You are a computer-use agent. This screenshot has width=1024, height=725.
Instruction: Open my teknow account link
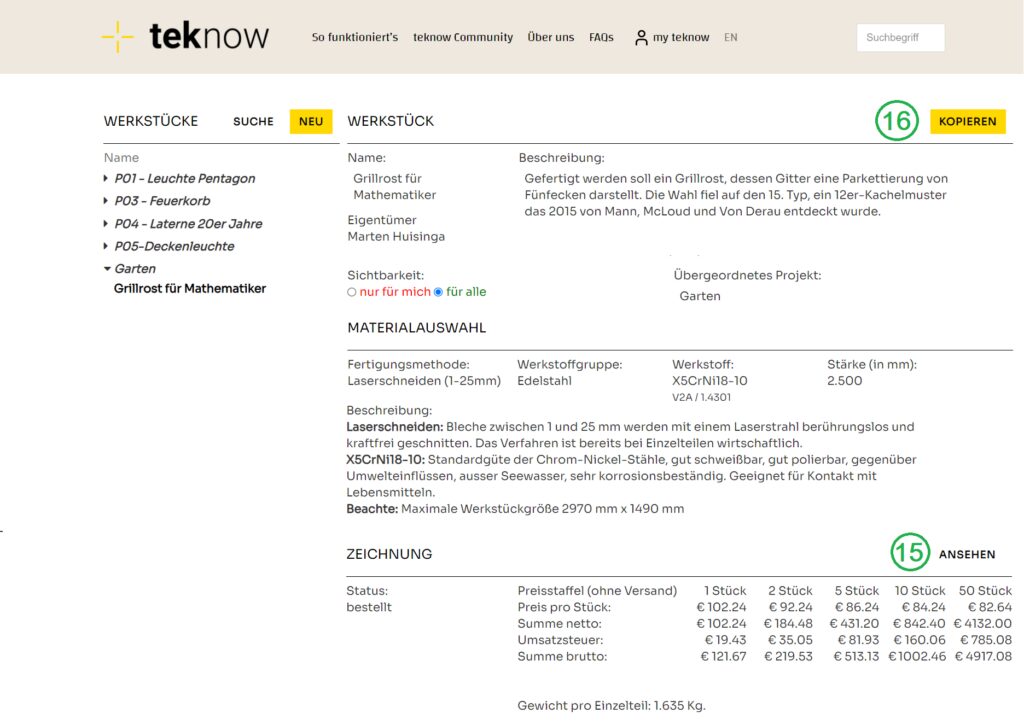[680, 37]
